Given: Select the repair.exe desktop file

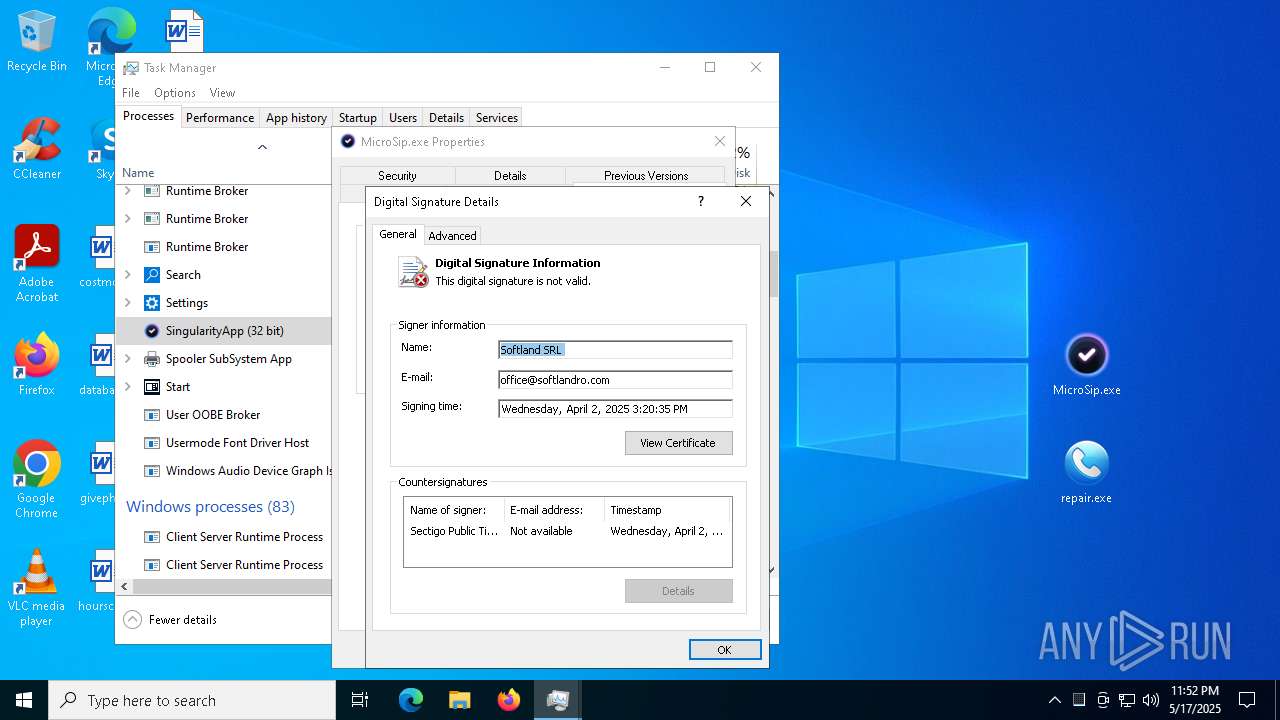Looking at the screenshot, I should coord(1087,473).
